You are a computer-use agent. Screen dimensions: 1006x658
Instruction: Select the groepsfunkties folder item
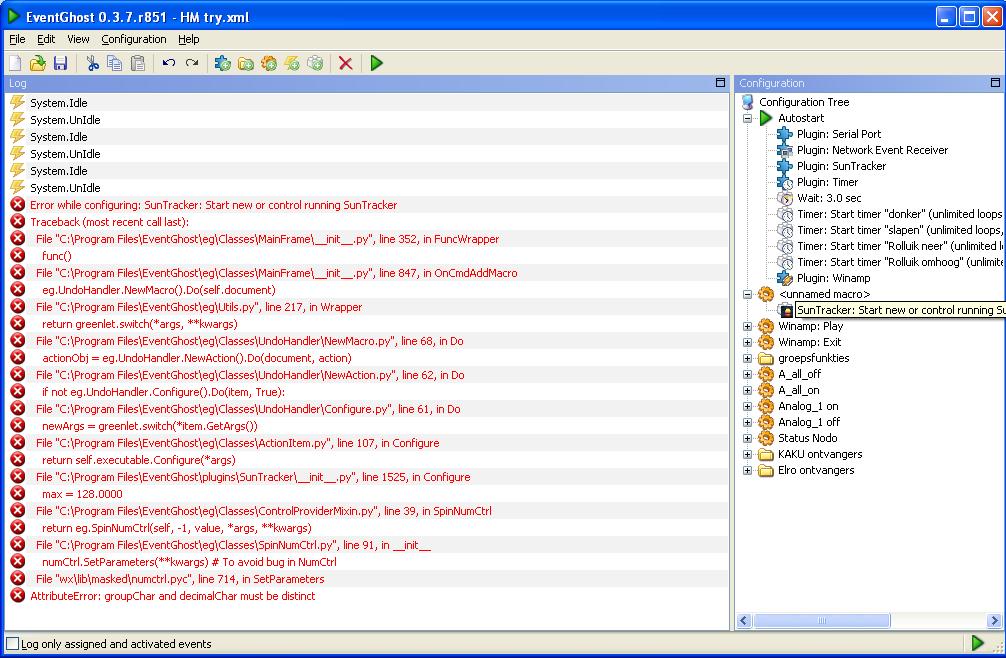814,358
